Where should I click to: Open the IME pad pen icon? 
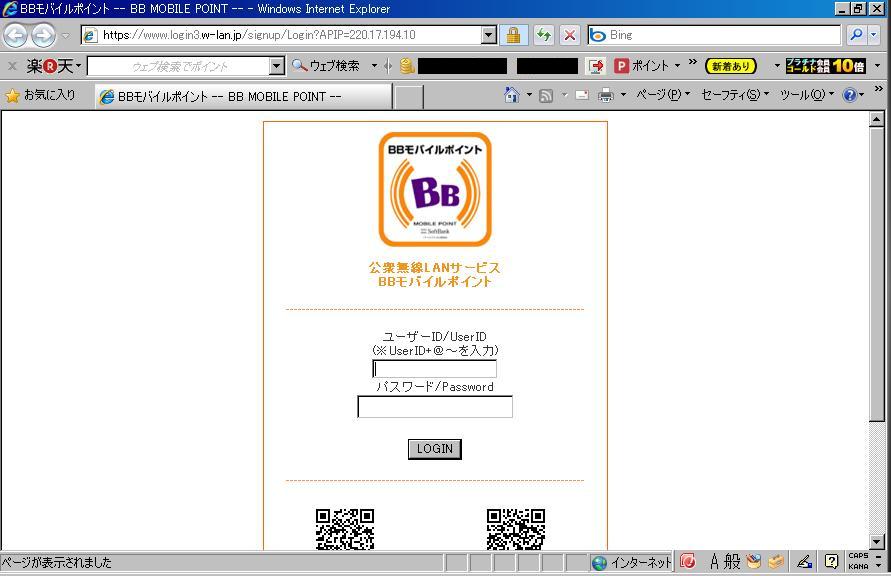click(x=804, y=562)
